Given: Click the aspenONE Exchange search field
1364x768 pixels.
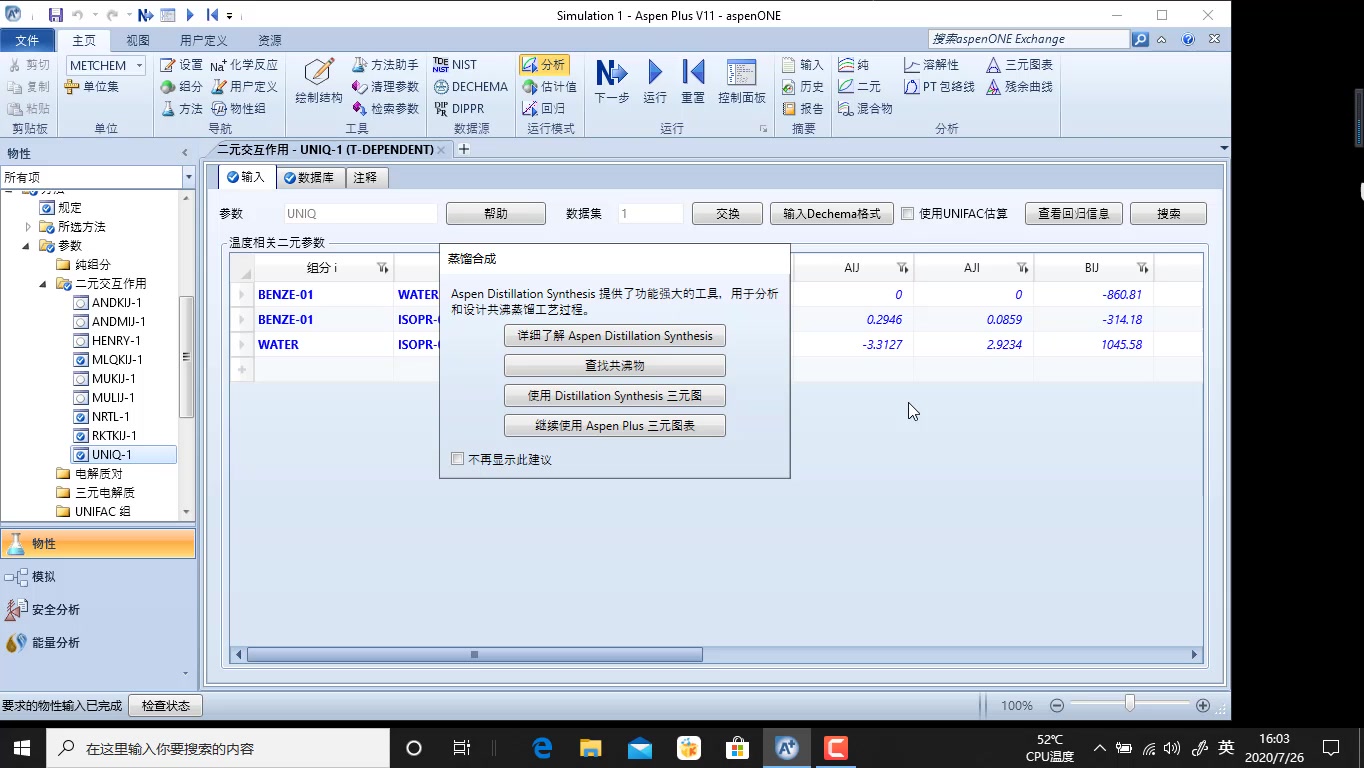Looking at the screenshot, I should 1029,39.
